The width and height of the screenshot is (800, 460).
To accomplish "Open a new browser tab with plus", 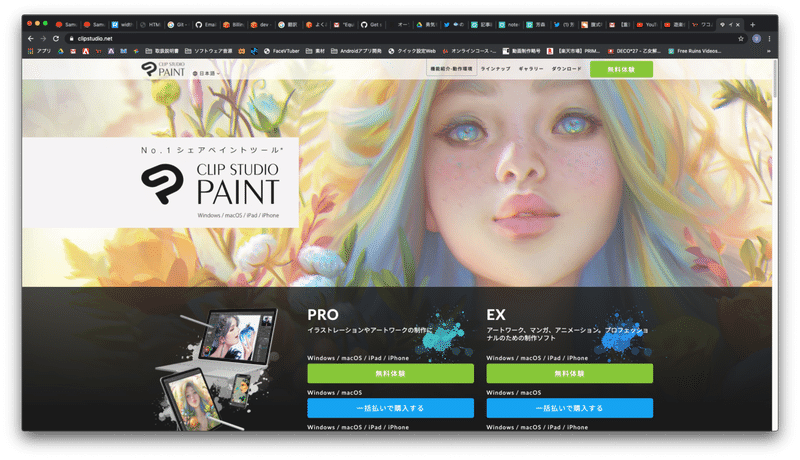I will [x=753, y=24].
